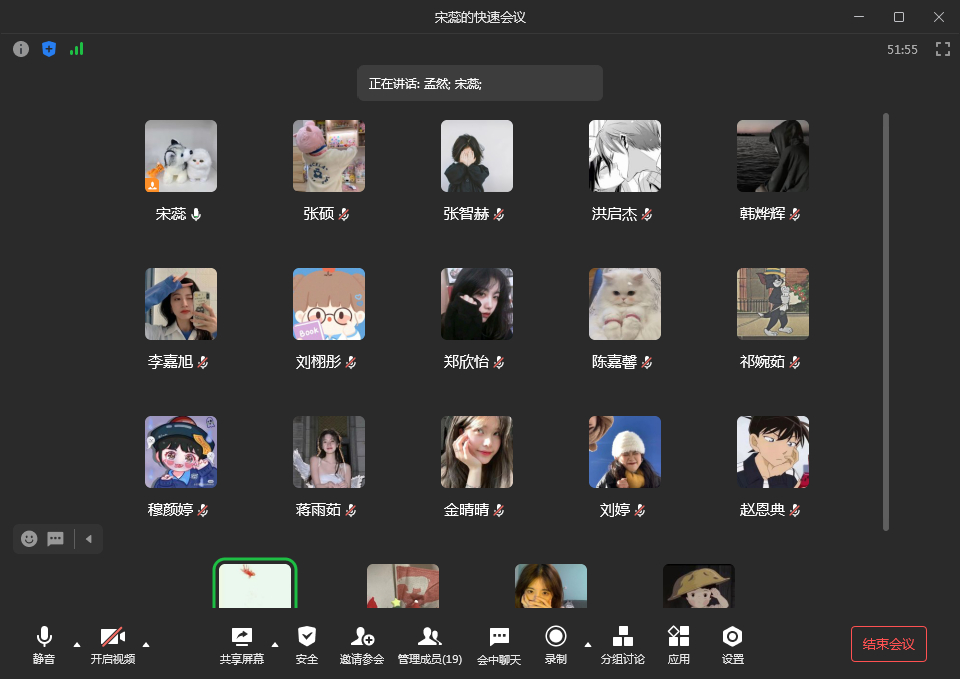Open the meeting info icon
This screenshot has width=960, height=679.
point(21,49)
